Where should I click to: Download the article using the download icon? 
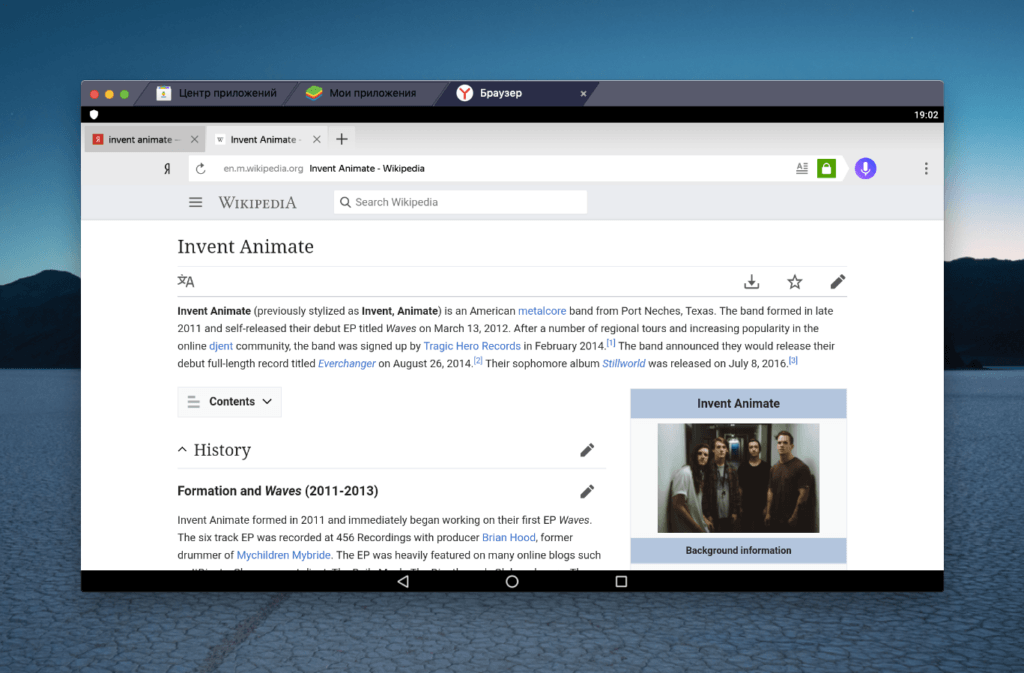(752, 282)
